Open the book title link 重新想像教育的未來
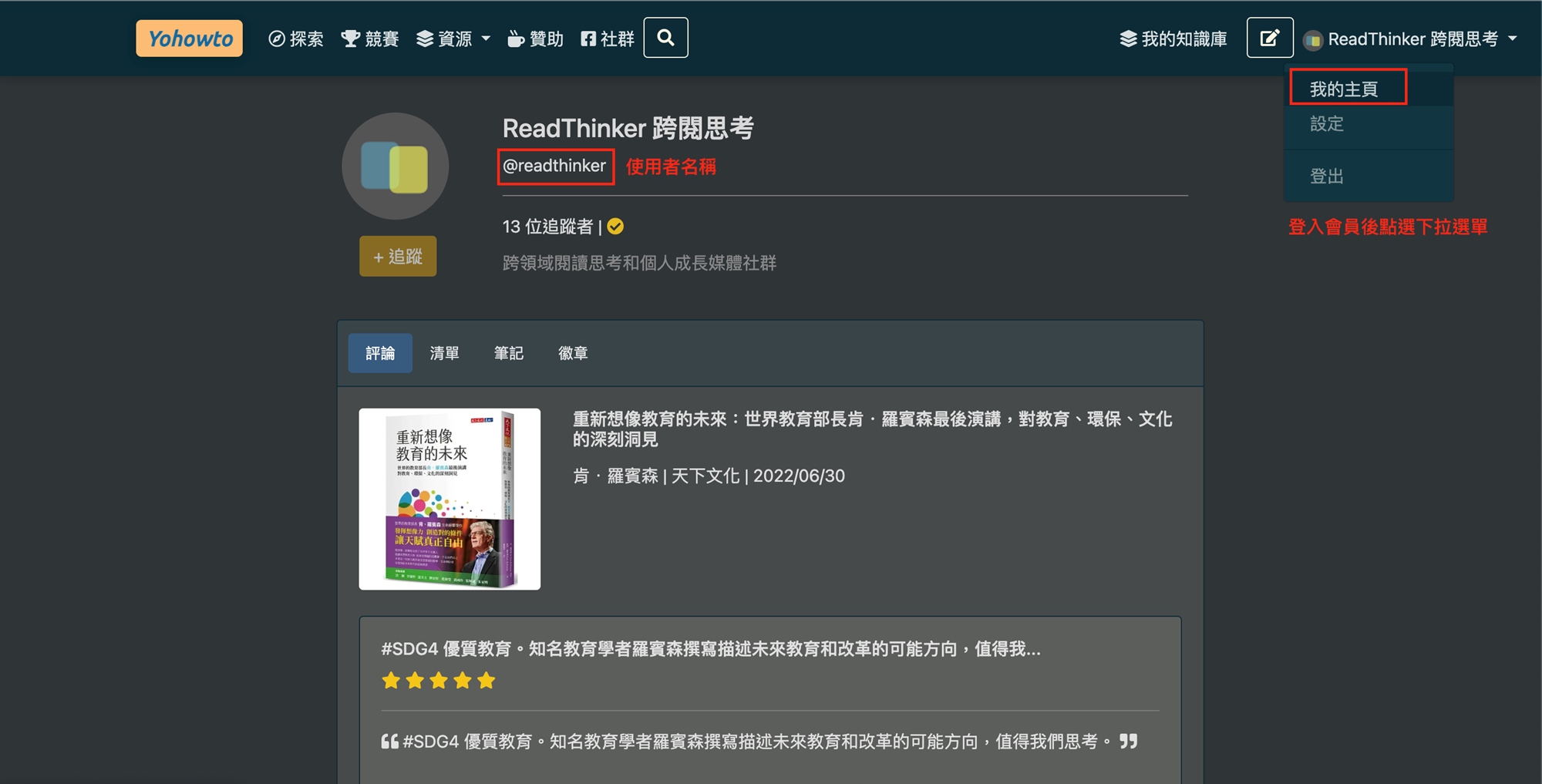Screen dimensions: 1542x784 871,429
